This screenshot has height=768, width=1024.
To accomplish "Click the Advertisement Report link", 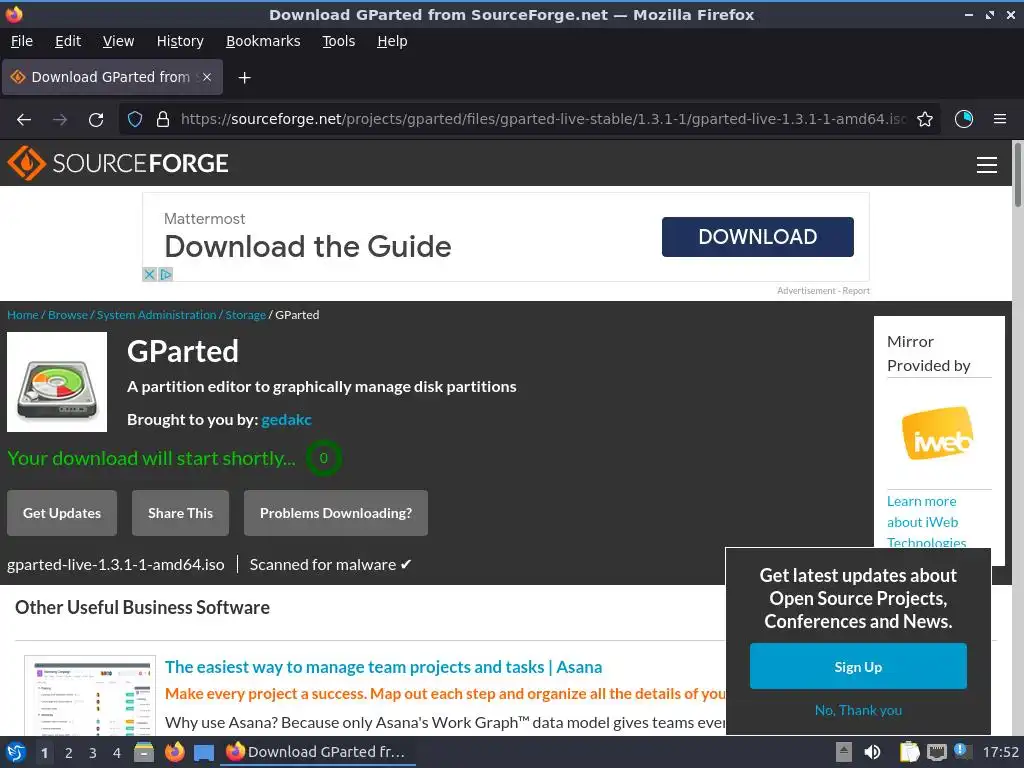I will click(823, 291).
